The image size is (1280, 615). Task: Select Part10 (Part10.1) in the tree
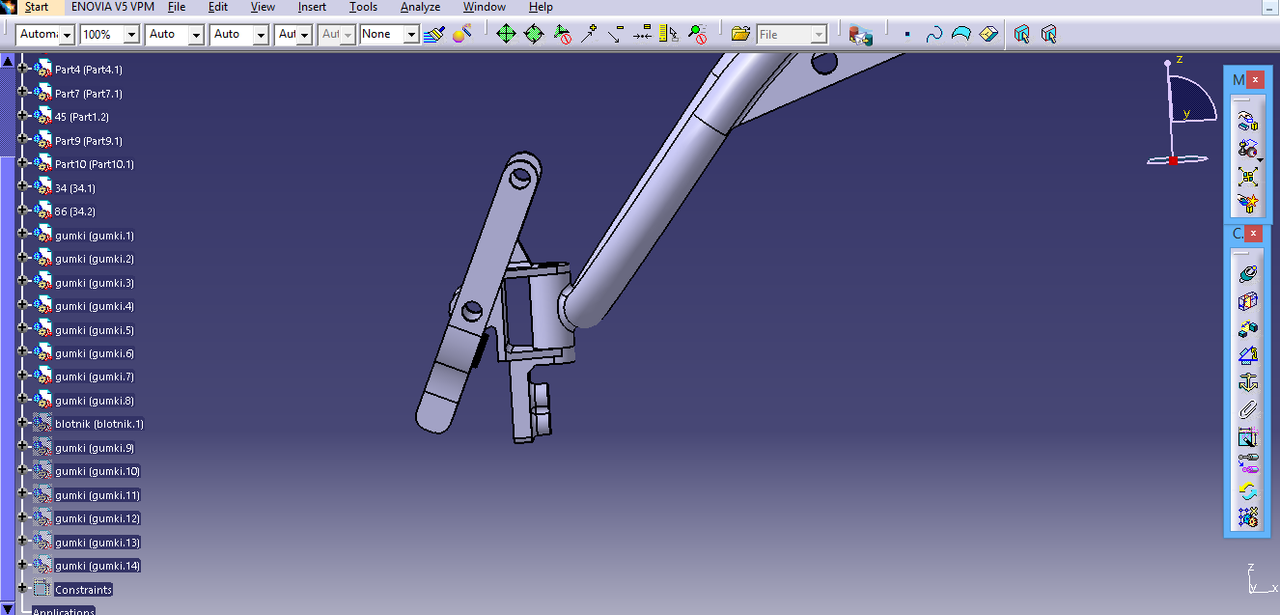click(x=94, y=164)
